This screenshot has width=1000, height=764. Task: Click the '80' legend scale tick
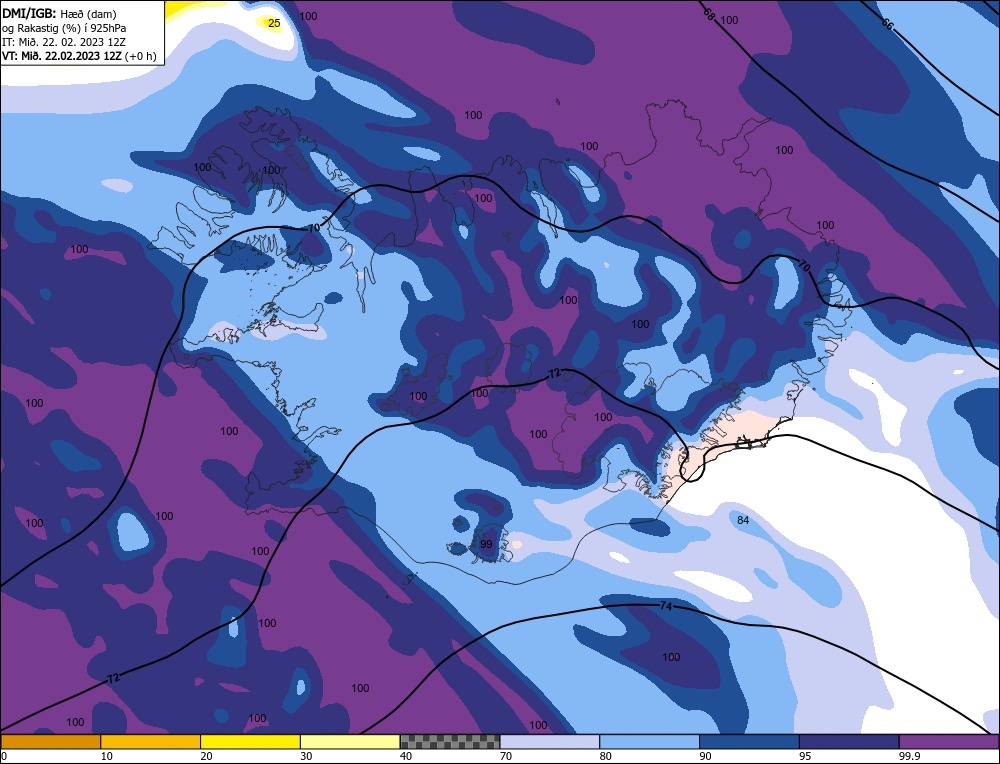(x=605, y=756)
